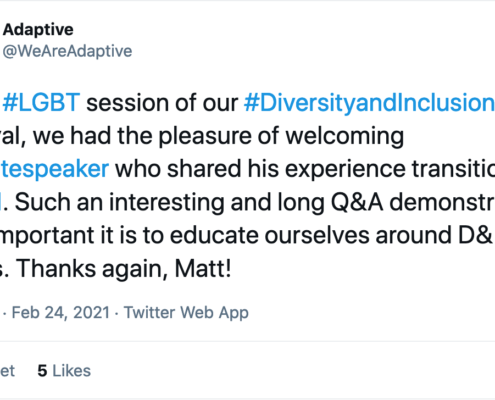Click the text "Thanks again, Matt!"

pyautogui.click(x=124, y=269)
